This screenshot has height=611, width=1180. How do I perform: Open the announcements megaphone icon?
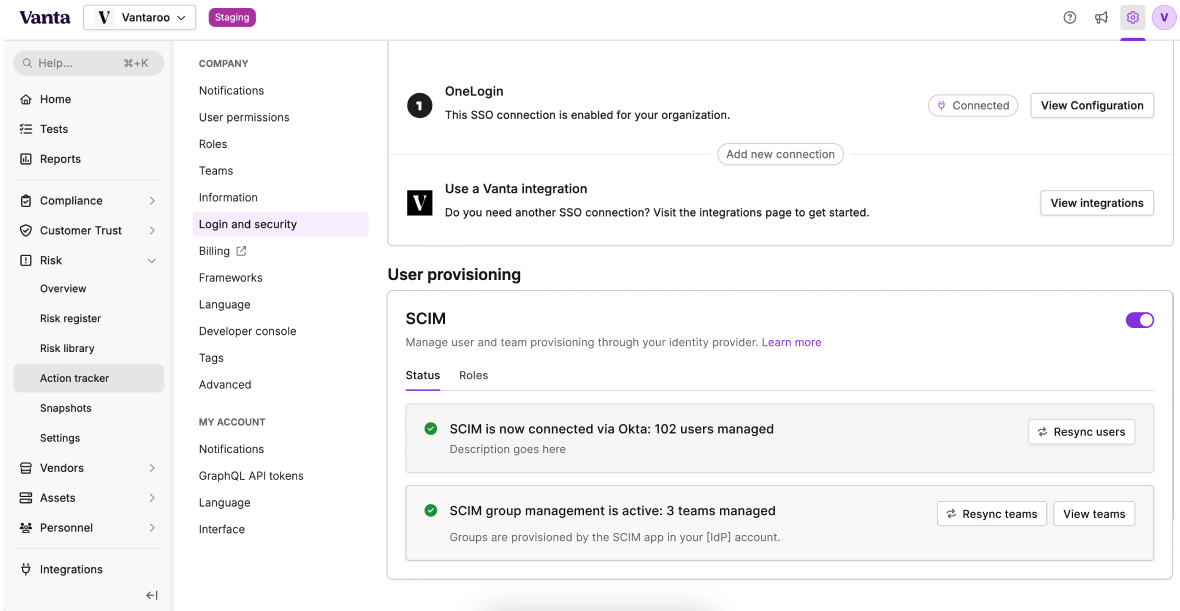point(1101,17)
